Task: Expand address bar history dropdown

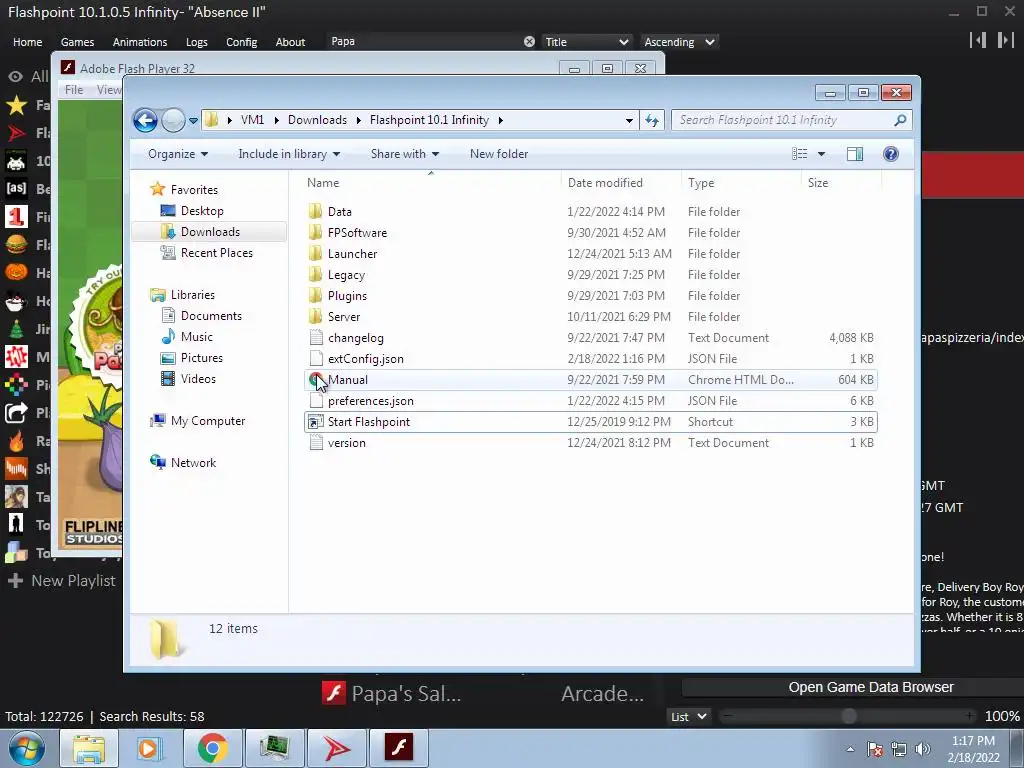Action: [x=629, y=120]
